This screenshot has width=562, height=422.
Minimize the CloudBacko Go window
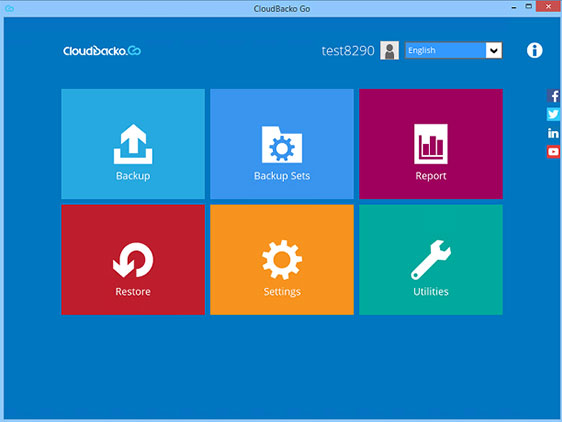(514, 7)
